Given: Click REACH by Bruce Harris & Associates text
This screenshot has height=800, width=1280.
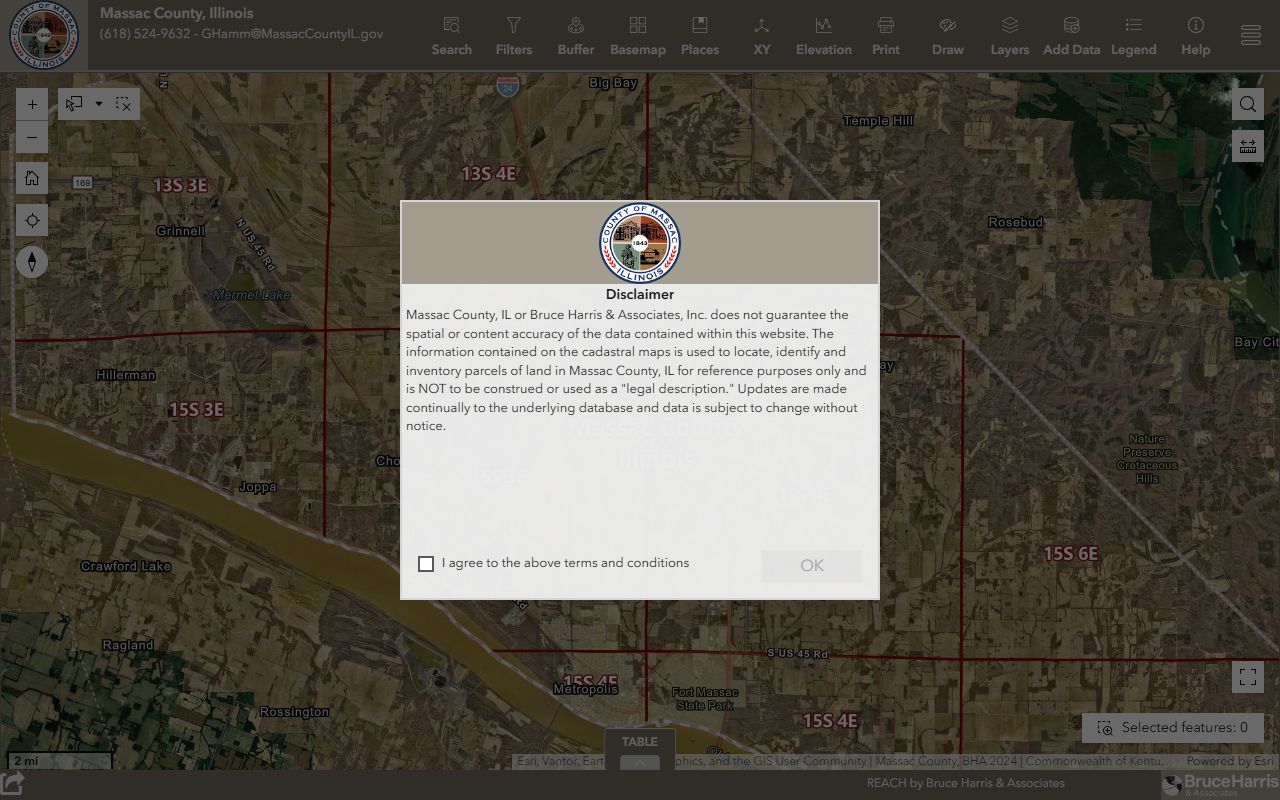Looking at the screenshot, I should pyautogui.click(x=965, y=783).
